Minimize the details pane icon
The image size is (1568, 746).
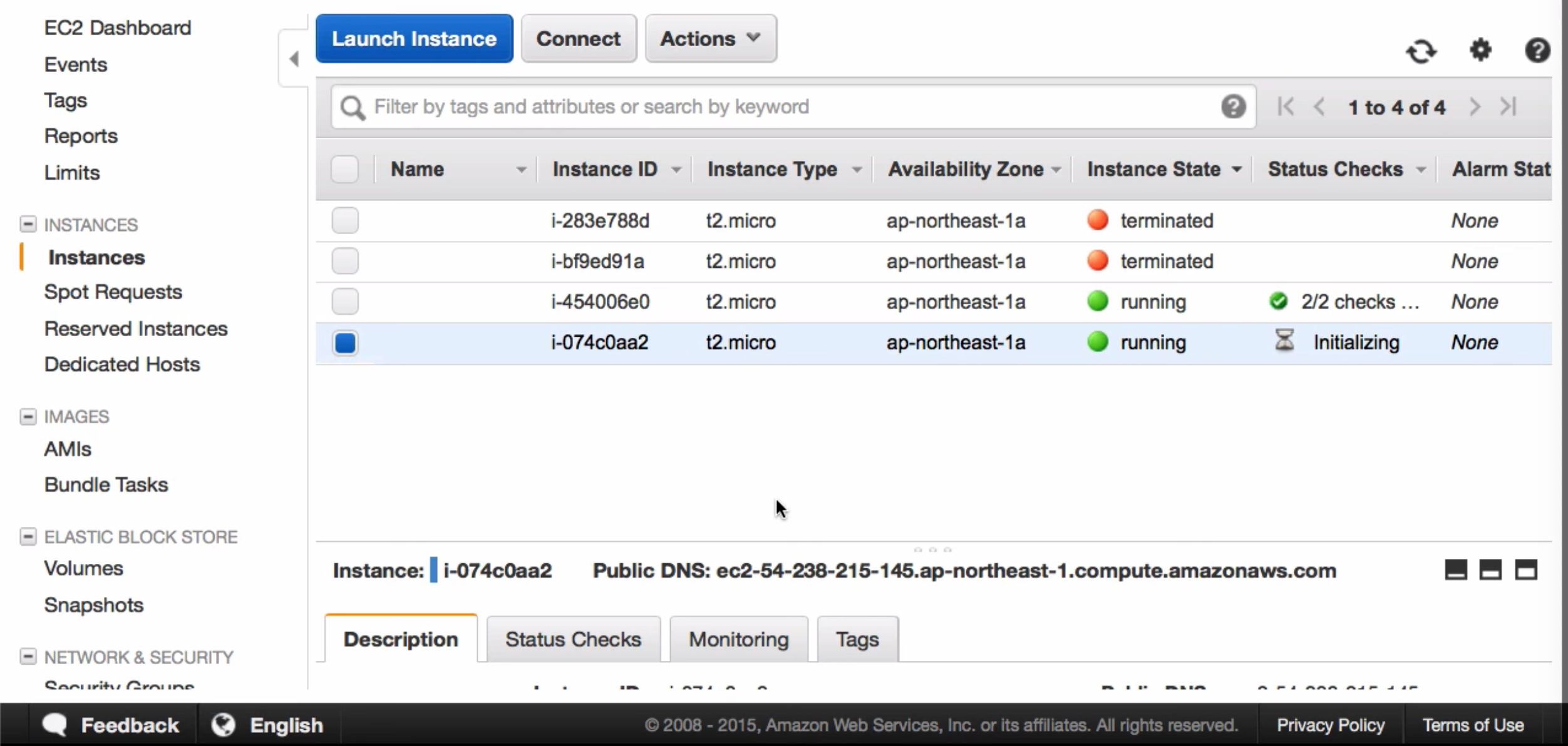pyautogui.click(x=1455, y=570)
